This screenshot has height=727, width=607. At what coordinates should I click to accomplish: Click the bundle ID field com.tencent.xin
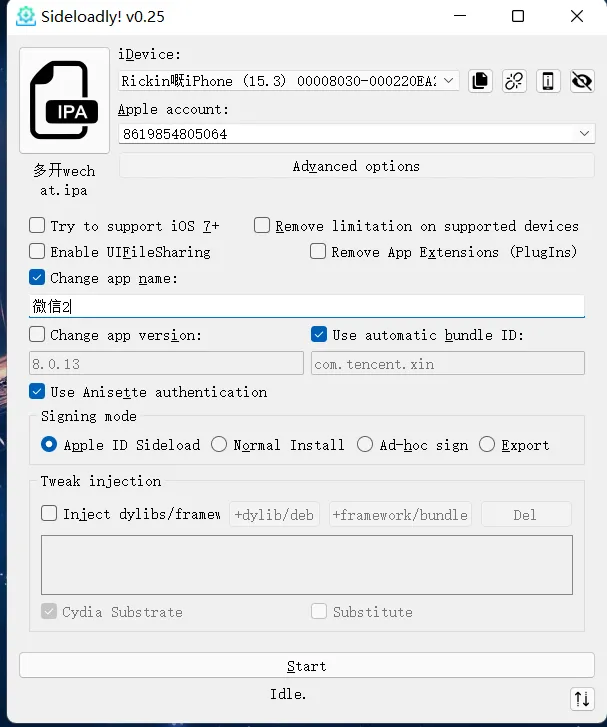click(447, 363)
